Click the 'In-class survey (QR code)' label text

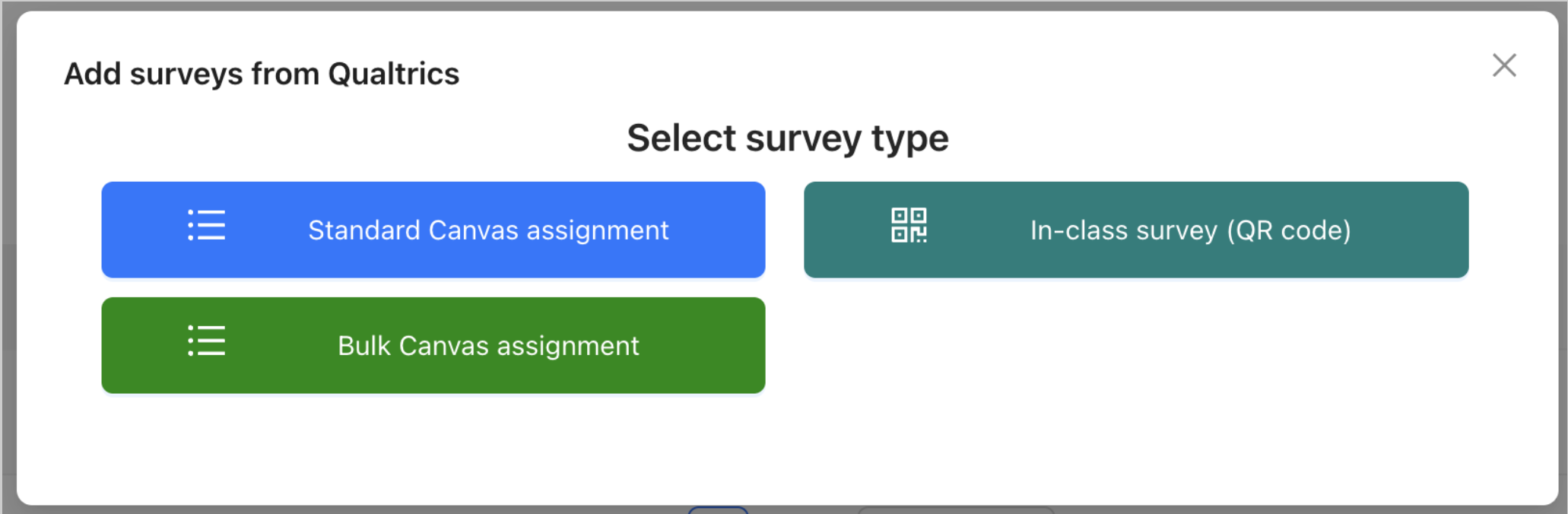point(1190,230)
